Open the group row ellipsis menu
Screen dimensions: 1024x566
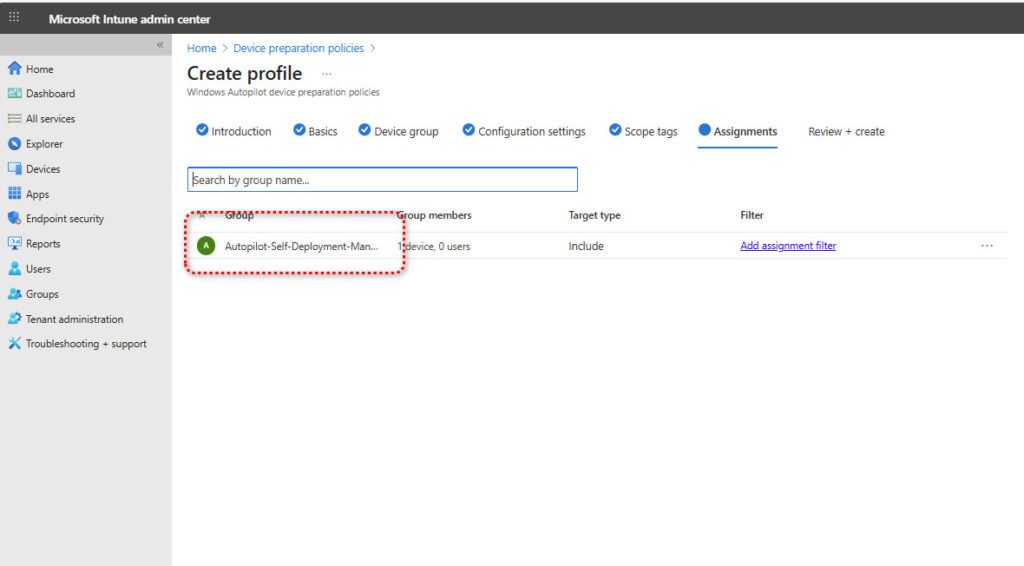click(x=987, y=246)
